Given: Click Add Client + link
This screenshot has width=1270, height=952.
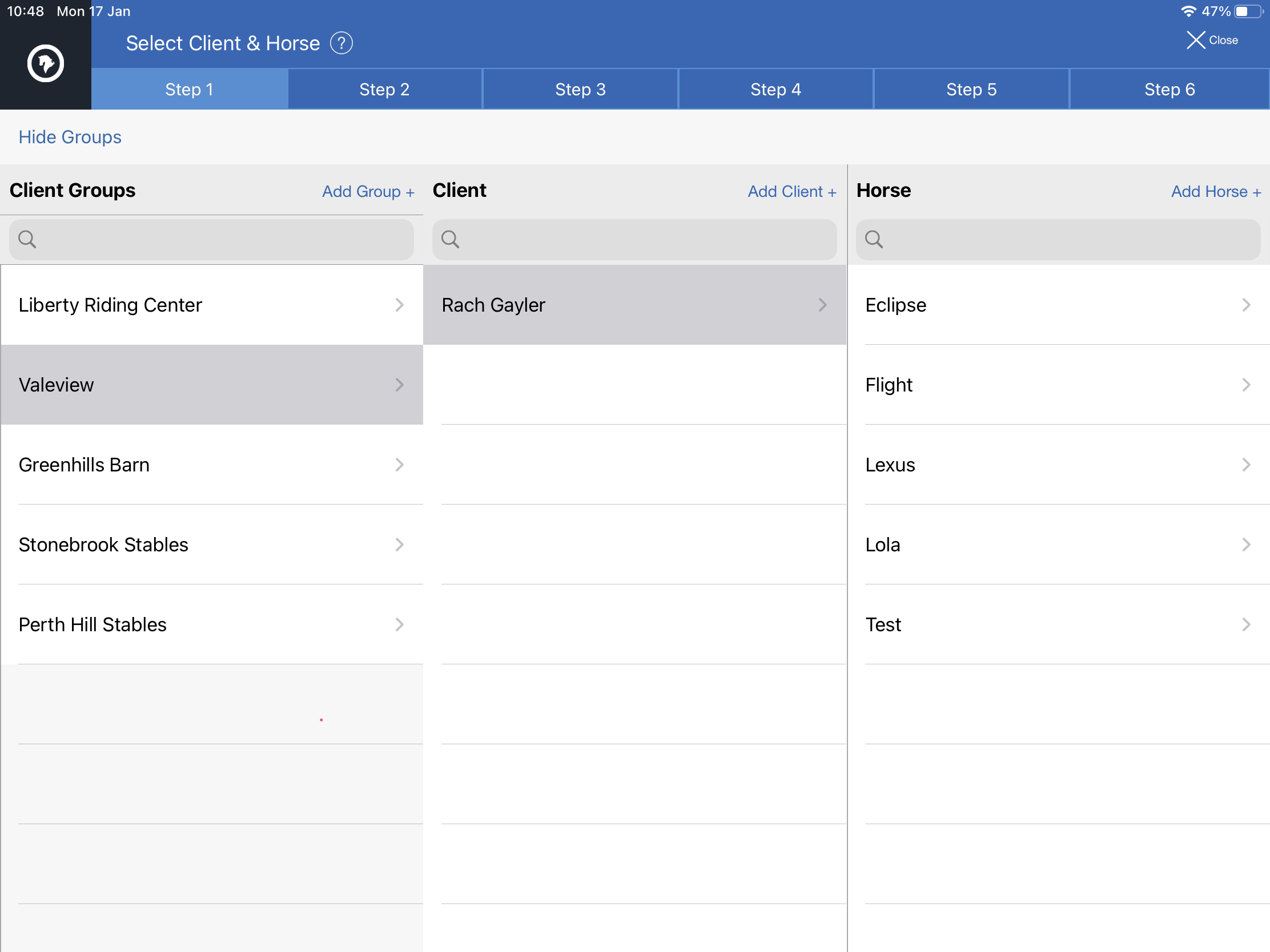Looking at the screenshot, I should click(x=791, y=192).
